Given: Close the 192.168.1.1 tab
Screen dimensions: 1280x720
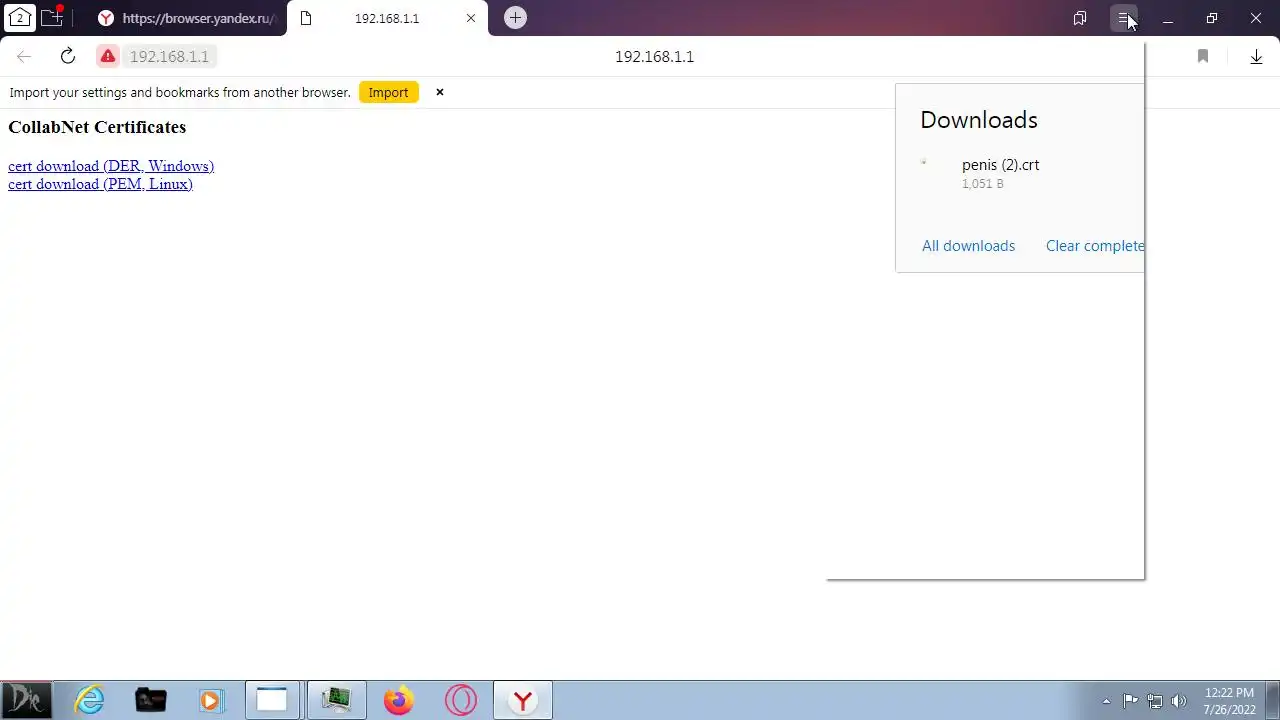Looking at the screenshot, I should pyautogui.click(x=471, y=18).
